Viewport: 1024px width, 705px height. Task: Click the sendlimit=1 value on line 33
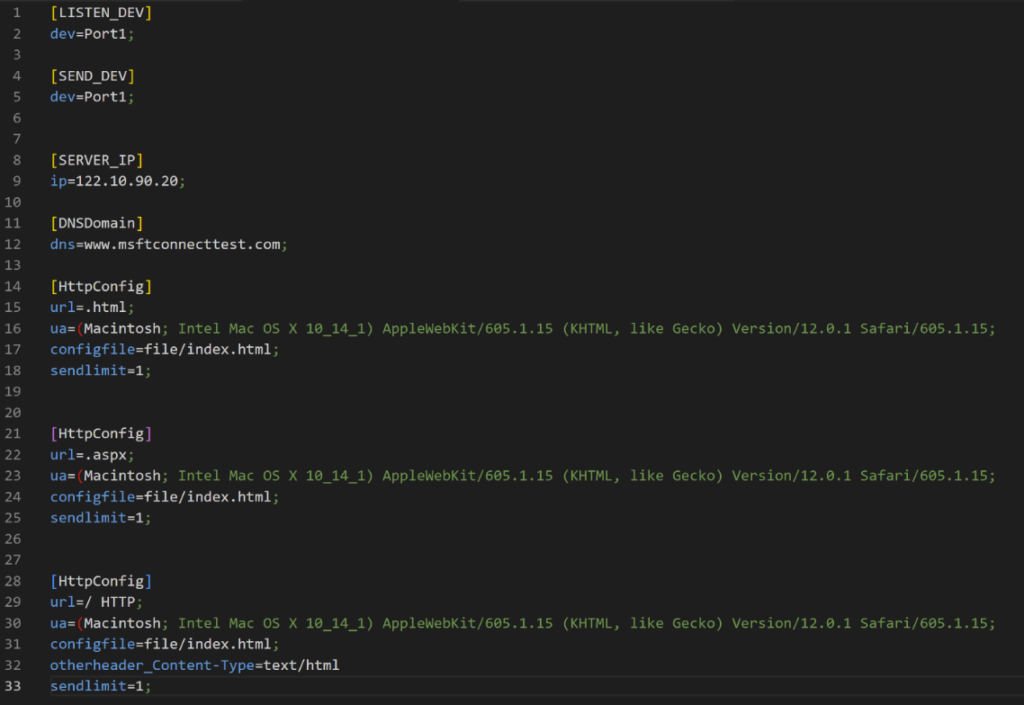(100, 686)
